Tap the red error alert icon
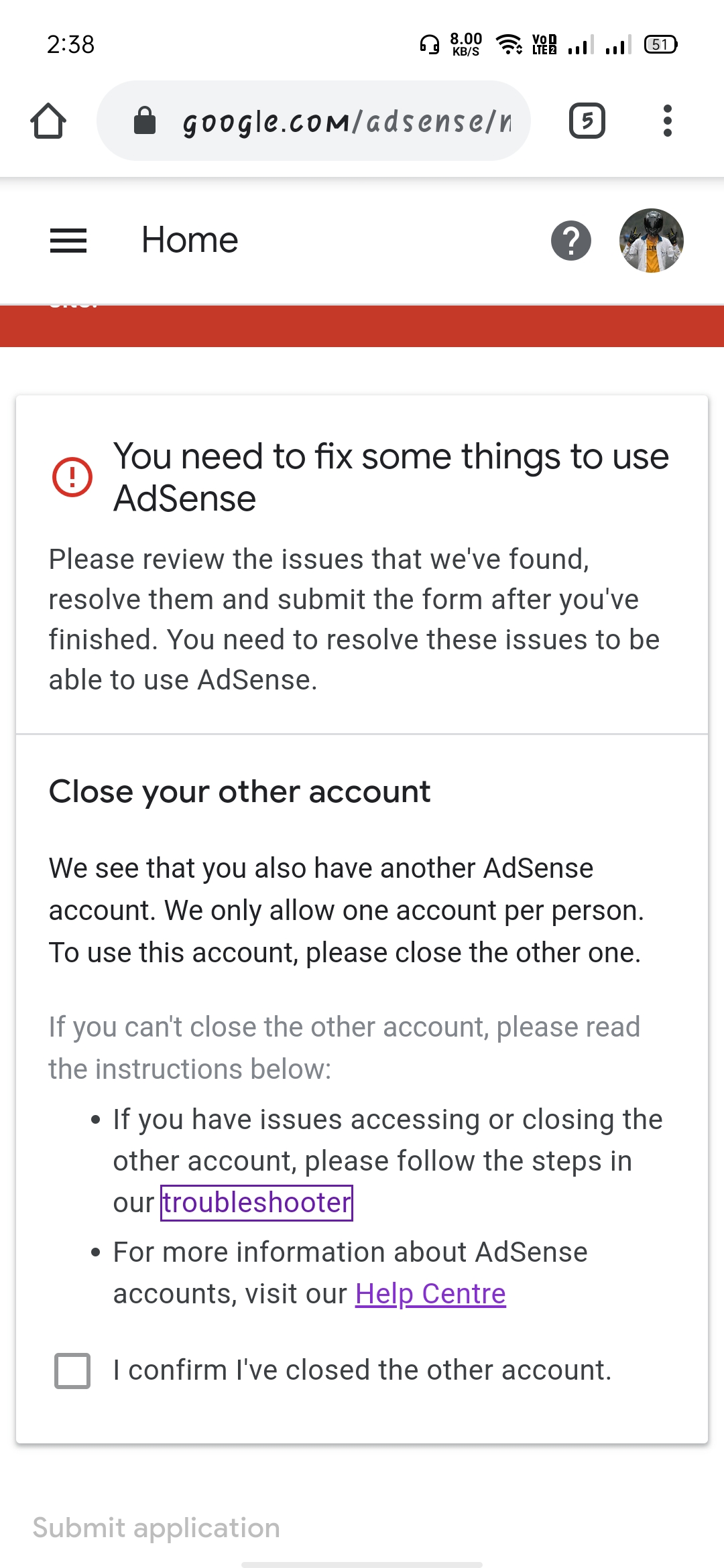Screen dimensions: 724x1568 pos(72,477)
